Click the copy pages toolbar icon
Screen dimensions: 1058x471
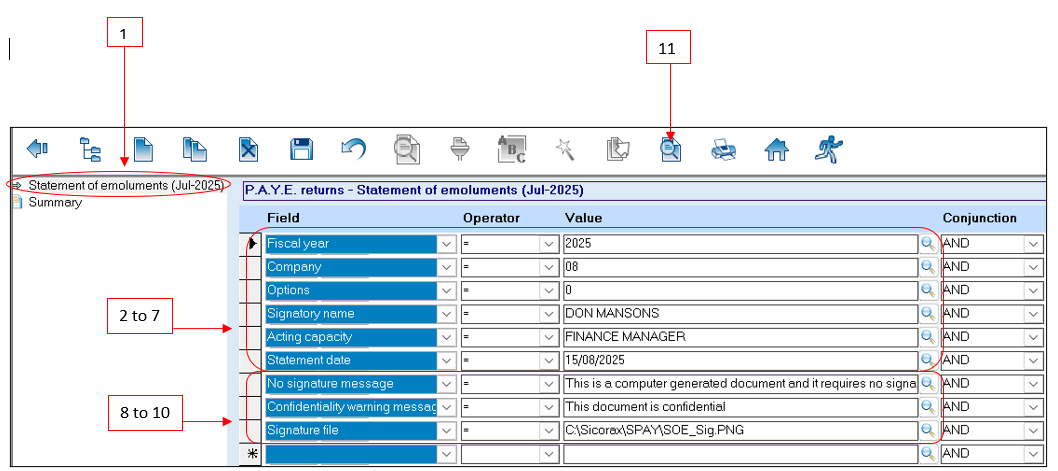(x=194, y=149)
